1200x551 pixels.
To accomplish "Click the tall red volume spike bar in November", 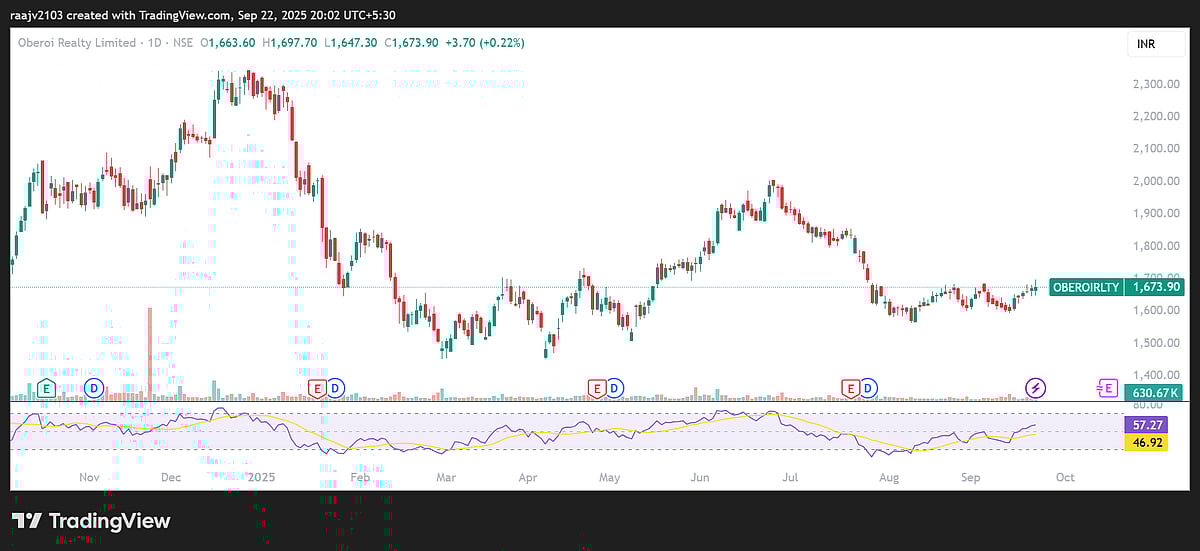I will point(149,354).
